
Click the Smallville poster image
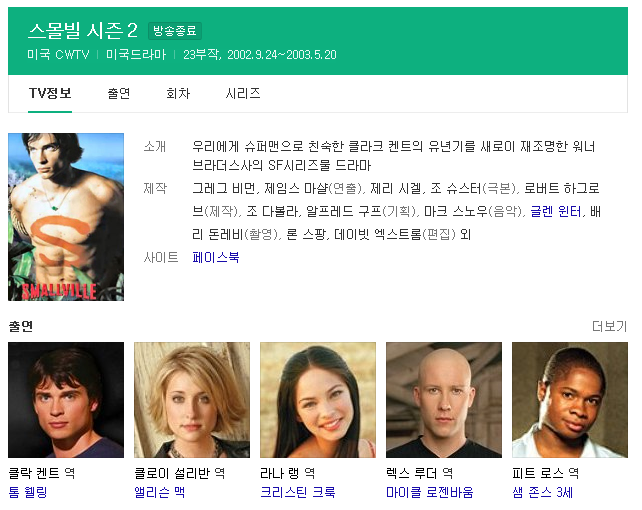click(66, 217)
